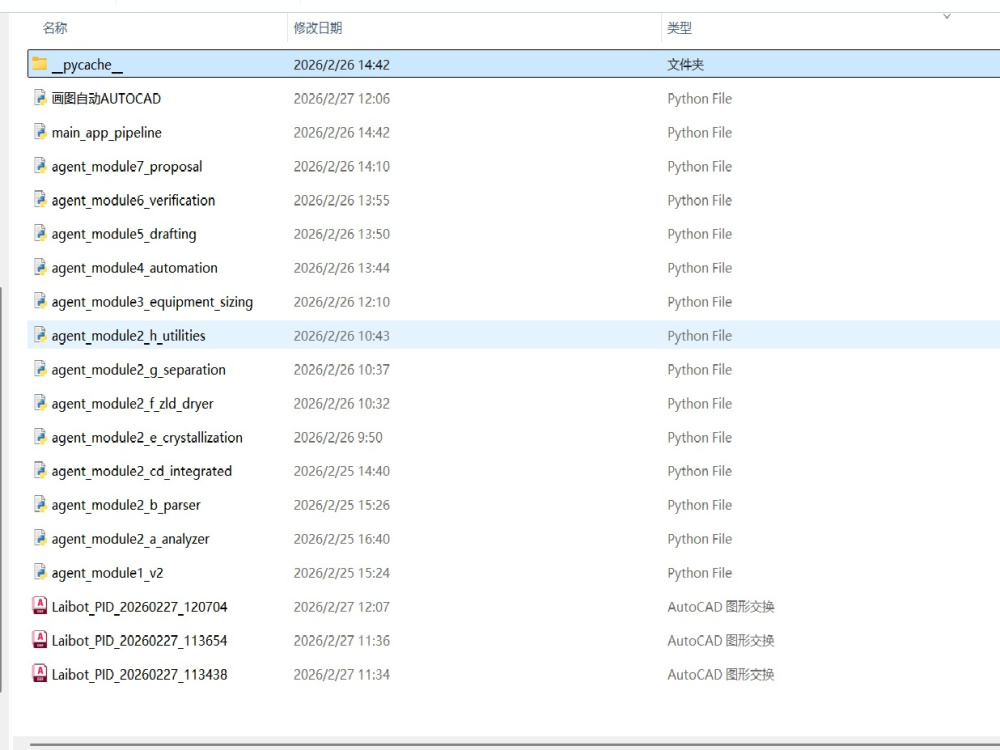Select the file name Laibot_PID_20260227_120704
Screen dimensions: 1000x750
140,607
